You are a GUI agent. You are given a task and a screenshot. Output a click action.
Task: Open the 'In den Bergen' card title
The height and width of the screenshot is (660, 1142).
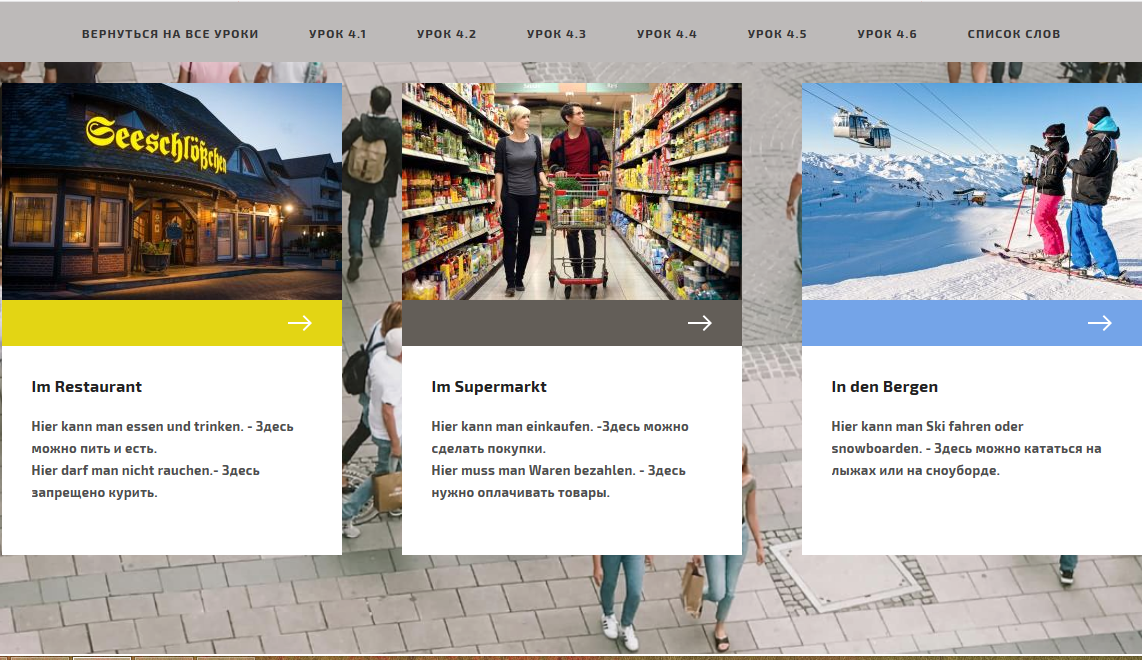pyautogui.click(x=885, y=387)
